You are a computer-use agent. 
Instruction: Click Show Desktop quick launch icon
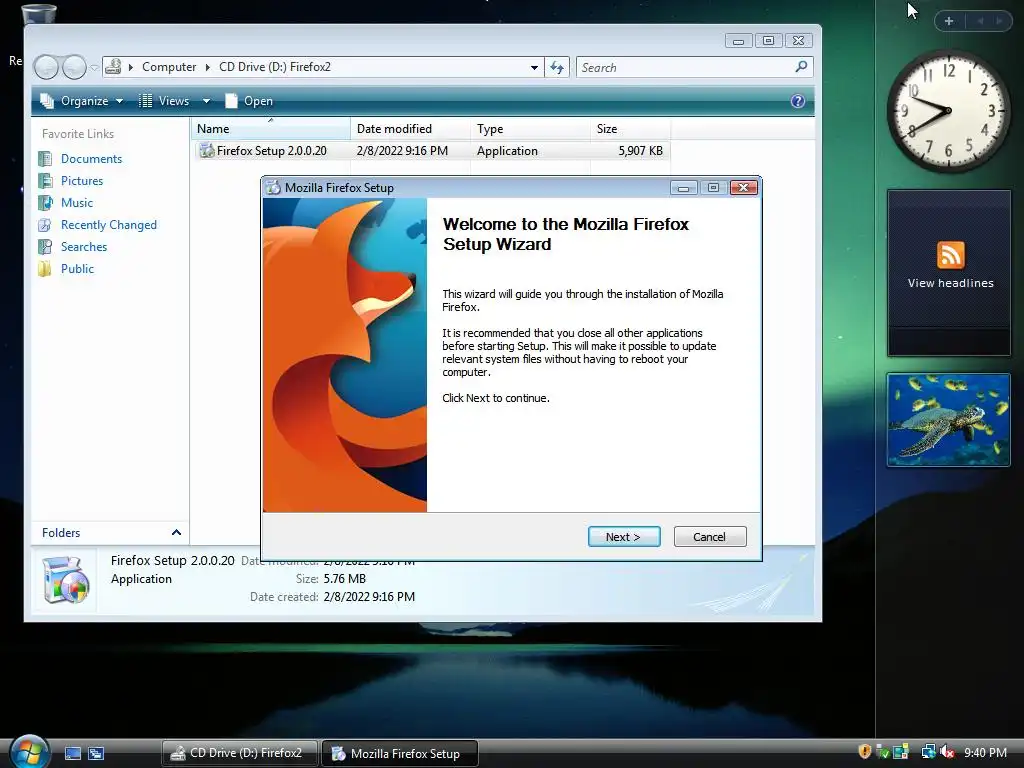[x=73, y=754]
